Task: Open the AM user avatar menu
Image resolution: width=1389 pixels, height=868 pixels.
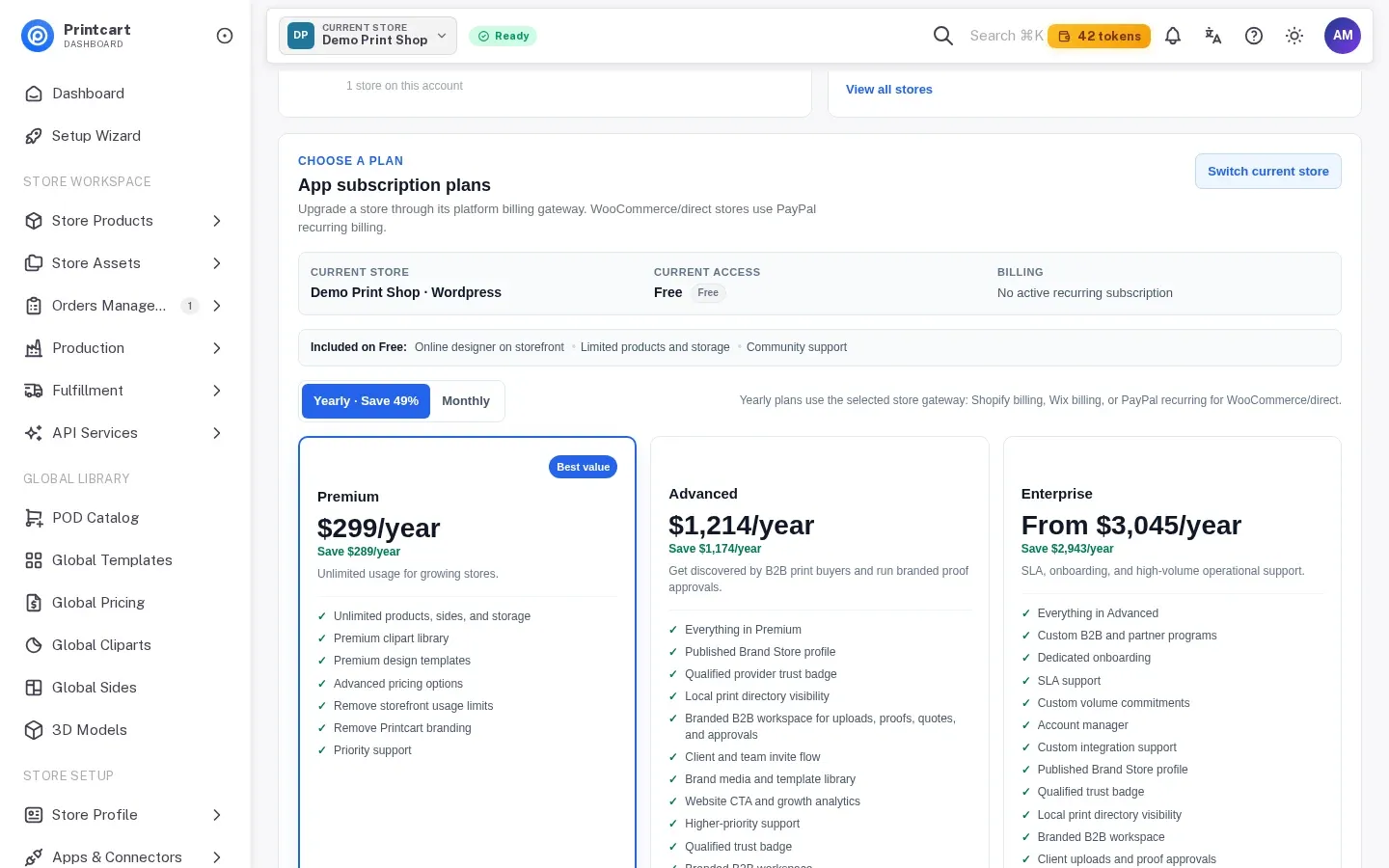Action: (x=1343, y=36)
